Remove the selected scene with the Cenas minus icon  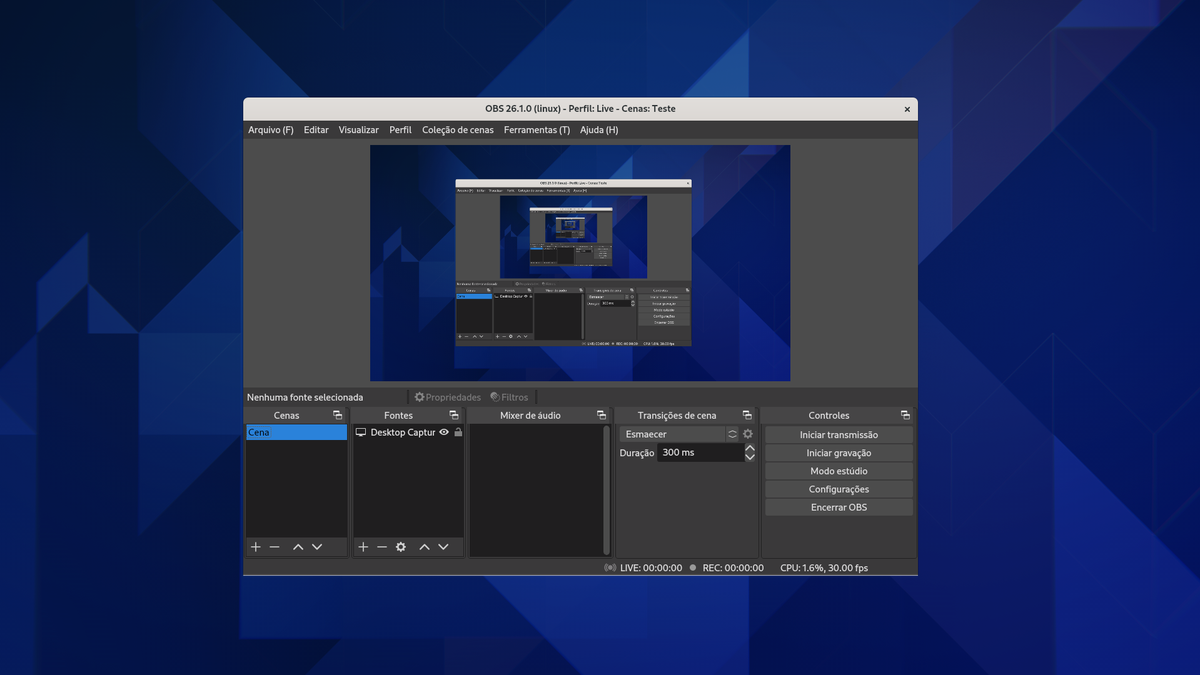point(275,547)
